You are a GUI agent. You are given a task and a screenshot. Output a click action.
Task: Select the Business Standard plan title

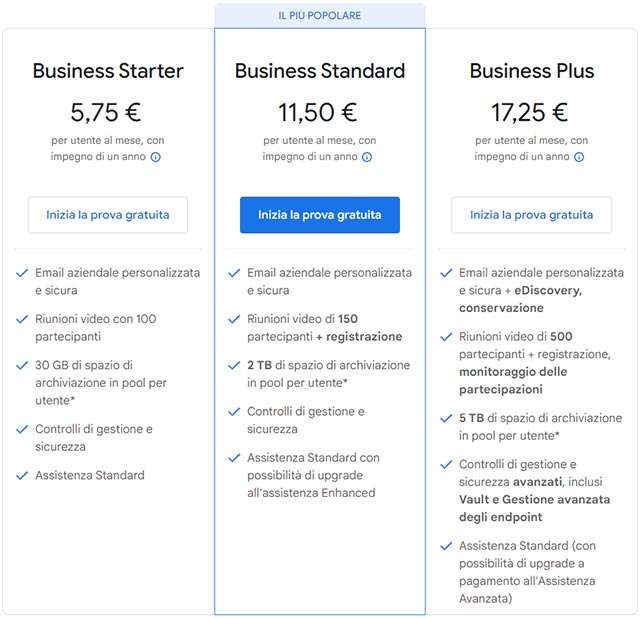point(320,71)
